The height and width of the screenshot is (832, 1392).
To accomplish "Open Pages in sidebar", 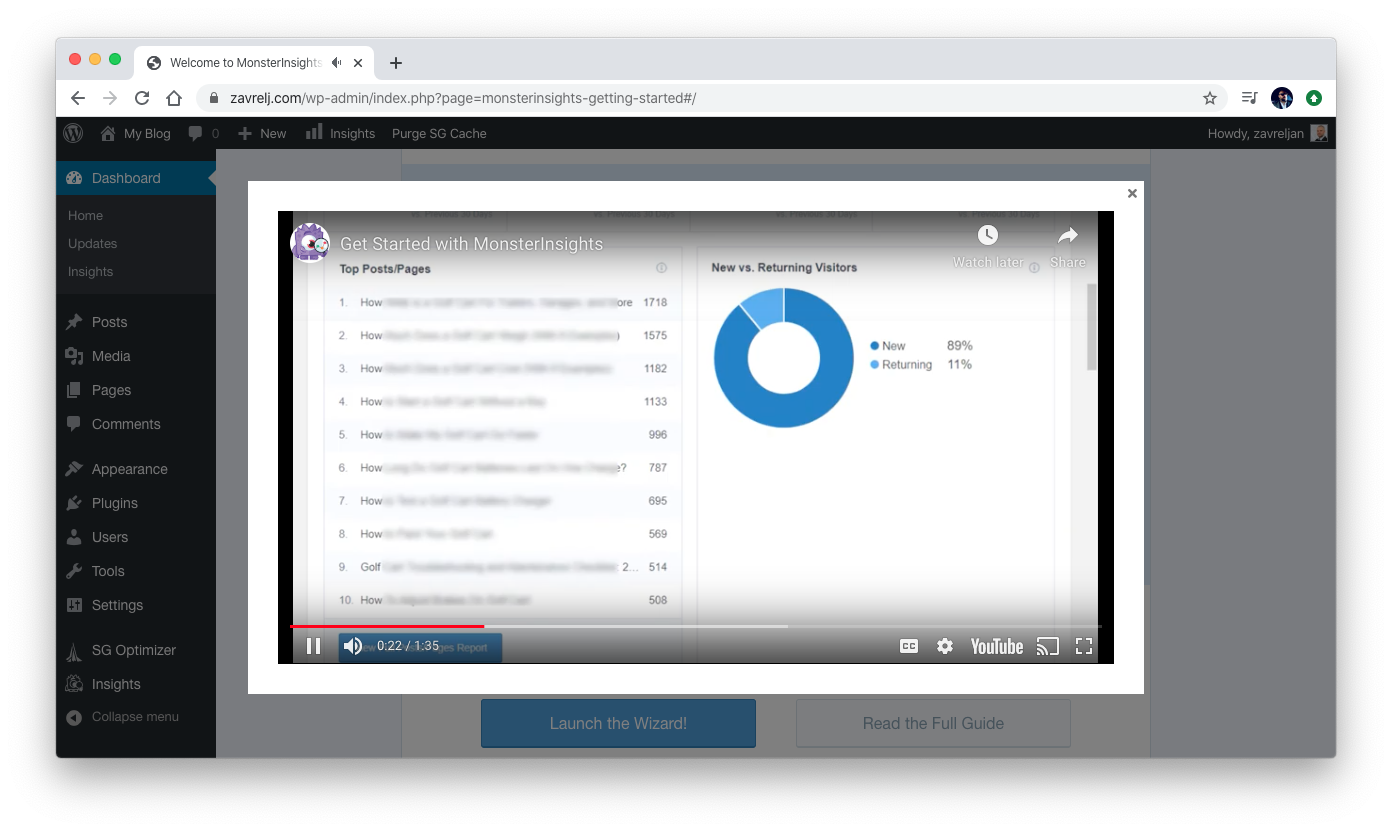I will tap(136, 390).
